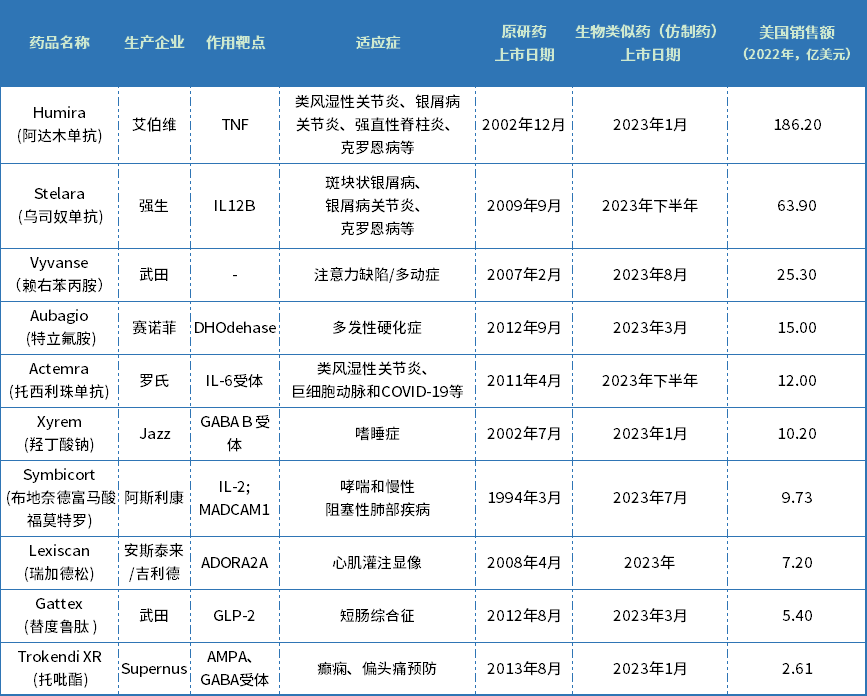Click the 2007年2月 launch date
Viewport: 867px width, 696px height.
click(524, 274)
